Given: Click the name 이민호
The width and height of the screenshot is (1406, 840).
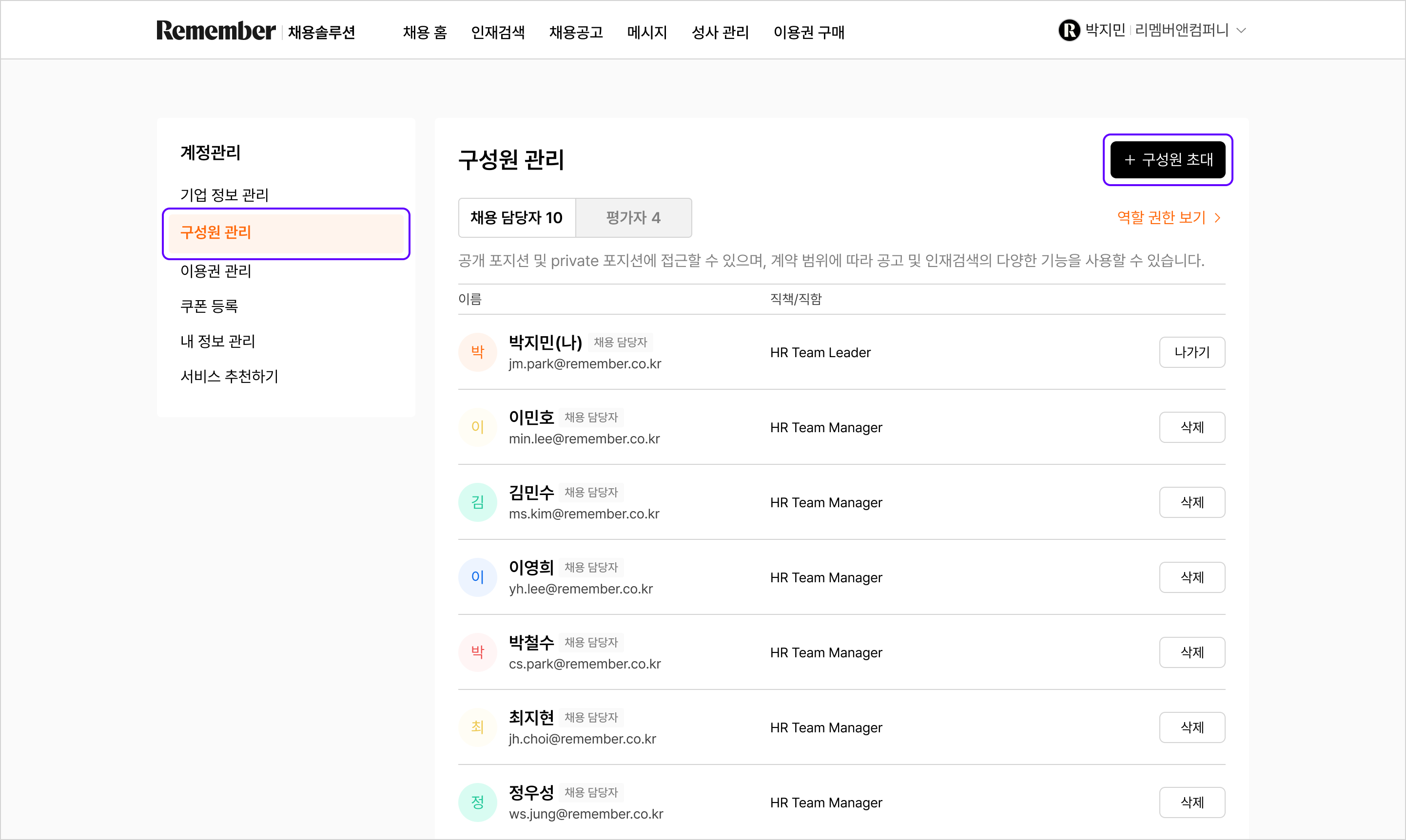Looking at the screenshot, I should (531, 417).
